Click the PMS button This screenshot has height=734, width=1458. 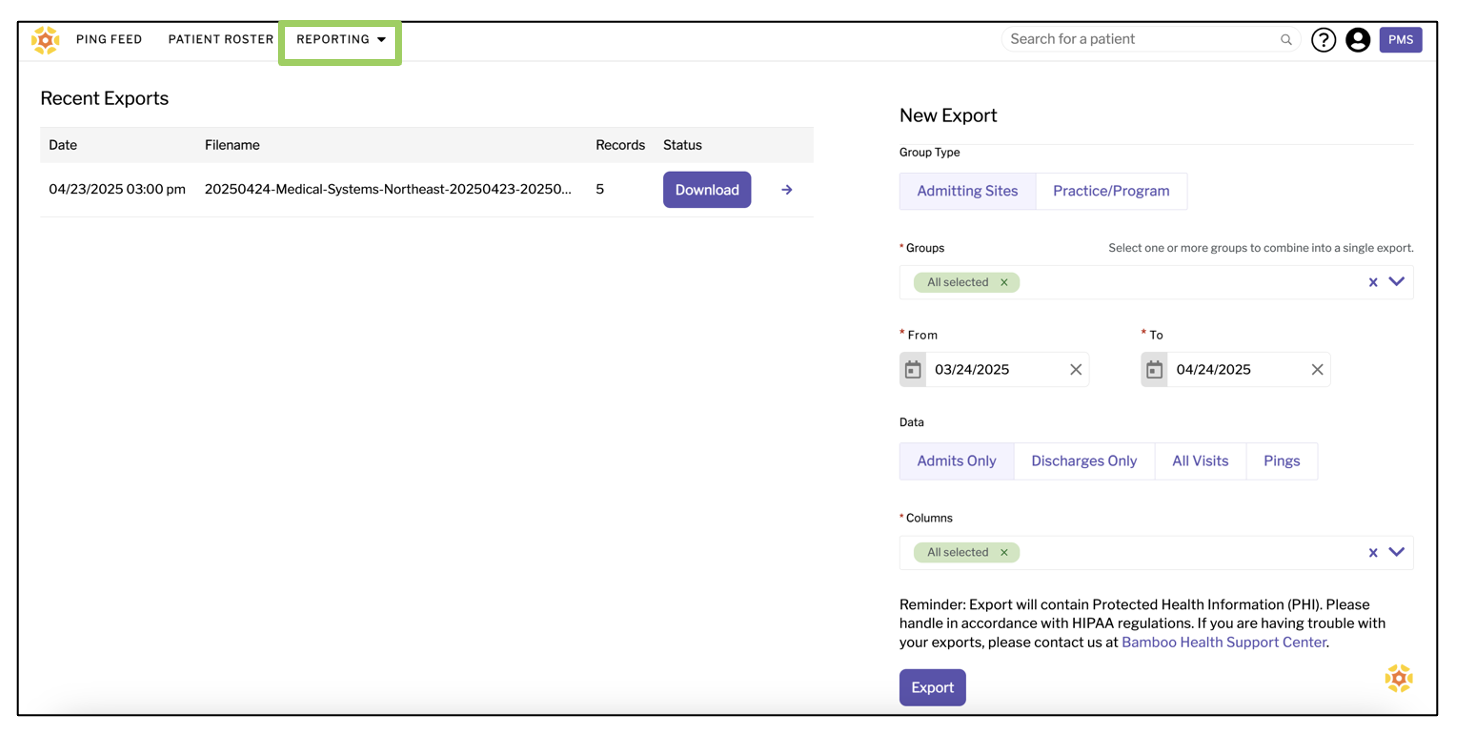[1400, 40]
